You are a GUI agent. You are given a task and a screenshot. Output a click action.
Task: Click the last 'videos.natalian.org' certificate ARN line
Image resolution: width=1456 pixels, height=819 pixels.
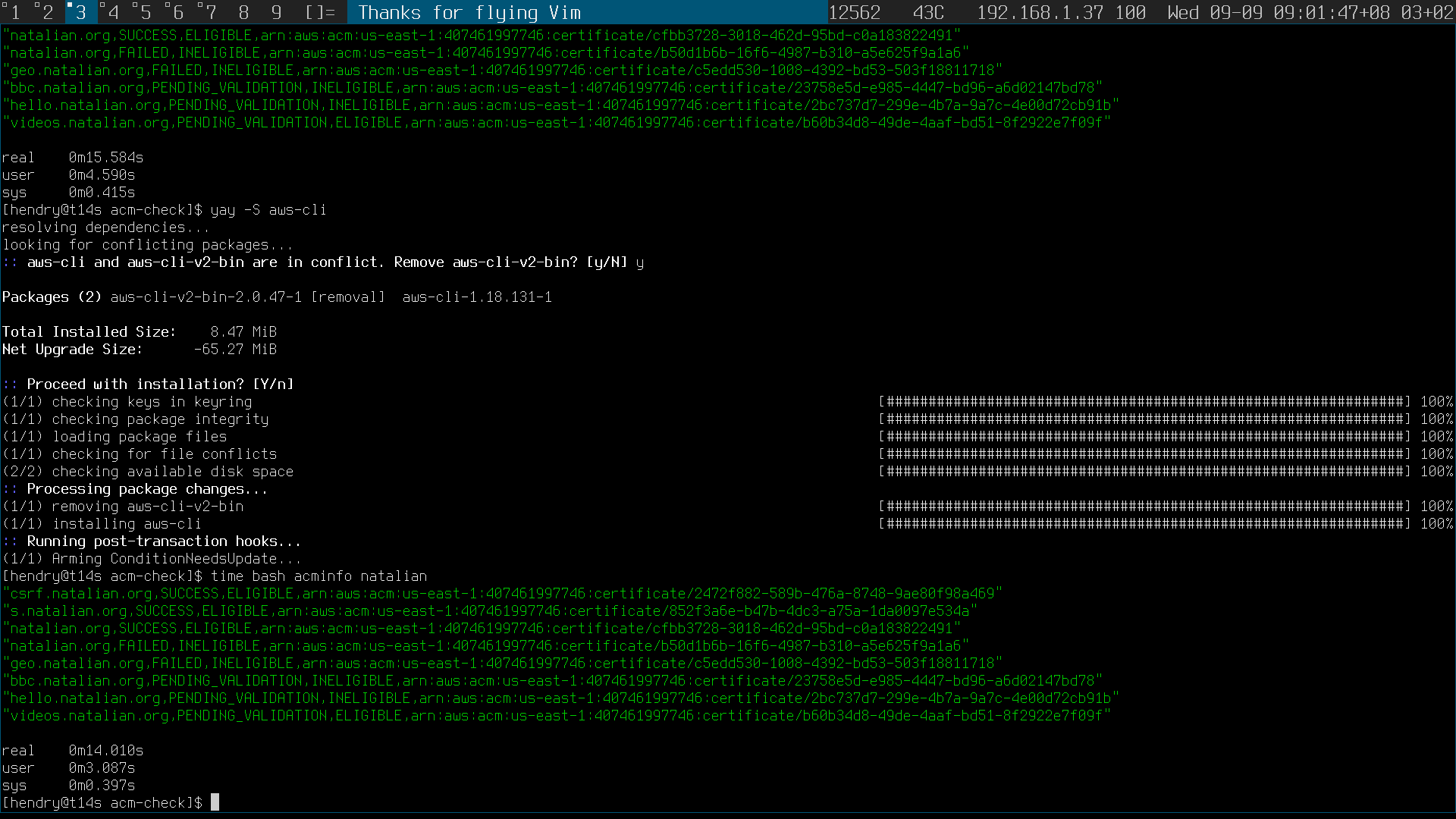click(556, 716)
